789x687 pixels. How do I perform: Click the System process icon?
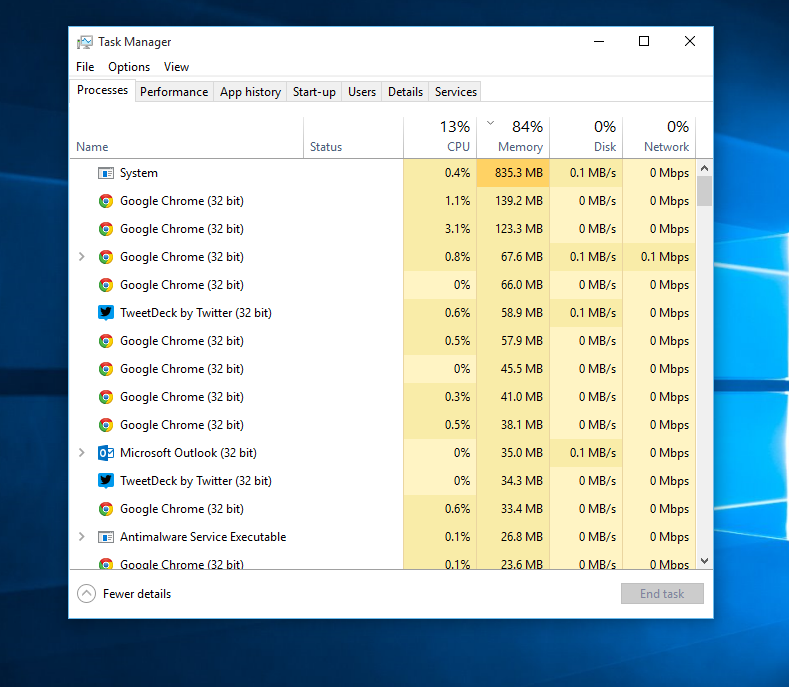click(106, 173)
